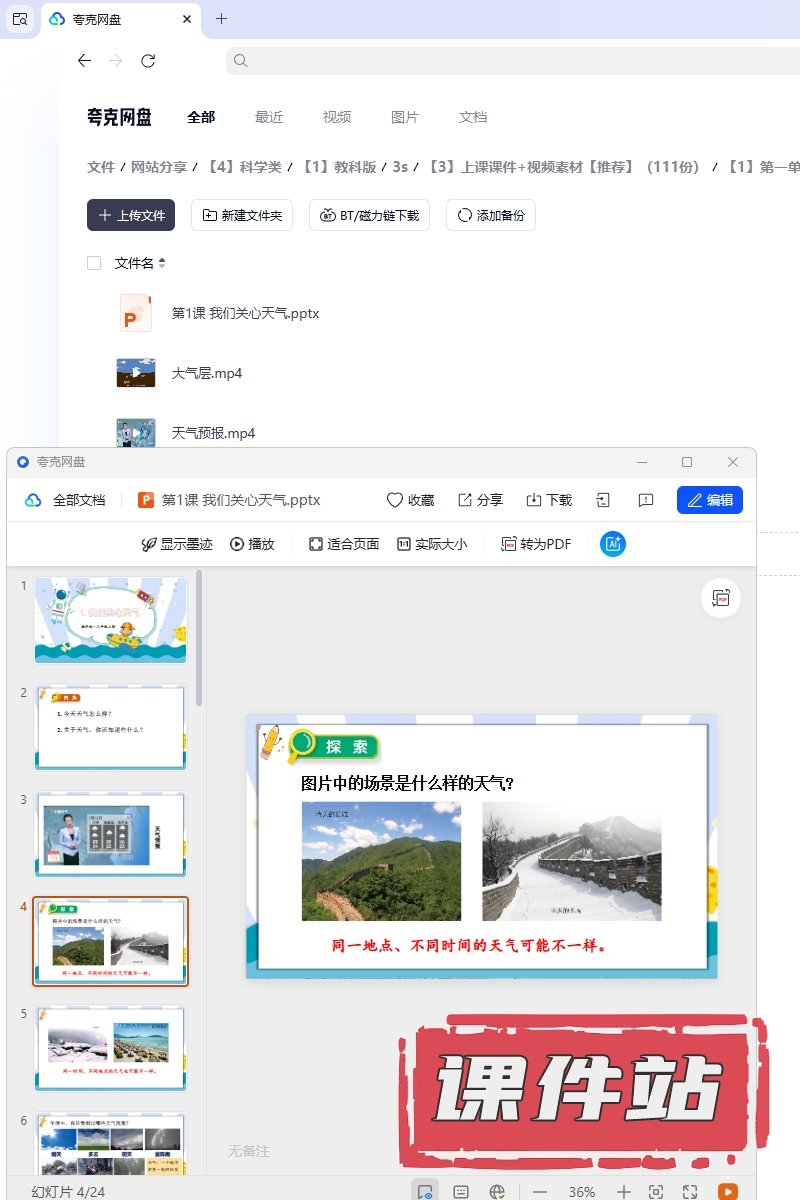
Task: Click zoom in plus in status bar
Action: pyautogui.click(x=623, y=1192)
